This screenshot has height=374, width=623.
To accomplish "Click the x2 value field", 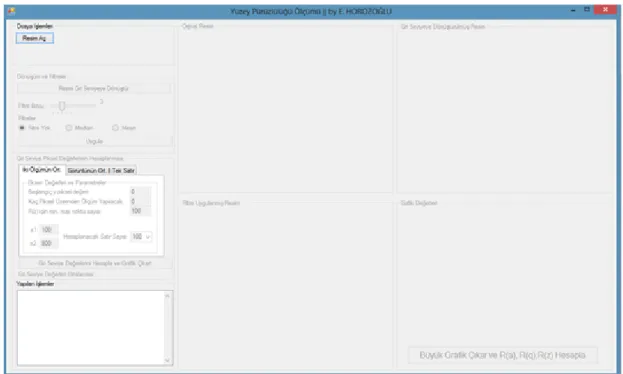I will (x=48, y=243).
